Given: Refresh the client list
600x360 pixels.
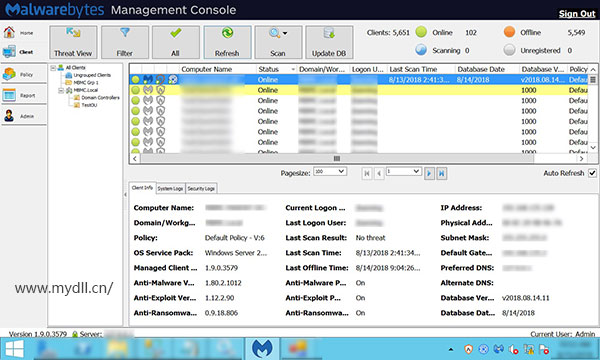Looking at the screenshot, I should [227, 42].
